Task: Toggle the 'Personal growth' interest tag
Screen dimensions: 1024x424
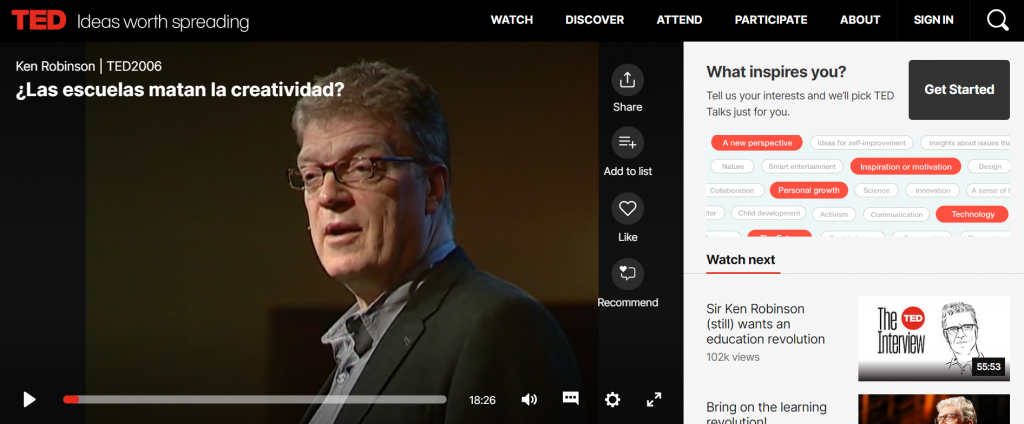Action: tap(808, 190)
